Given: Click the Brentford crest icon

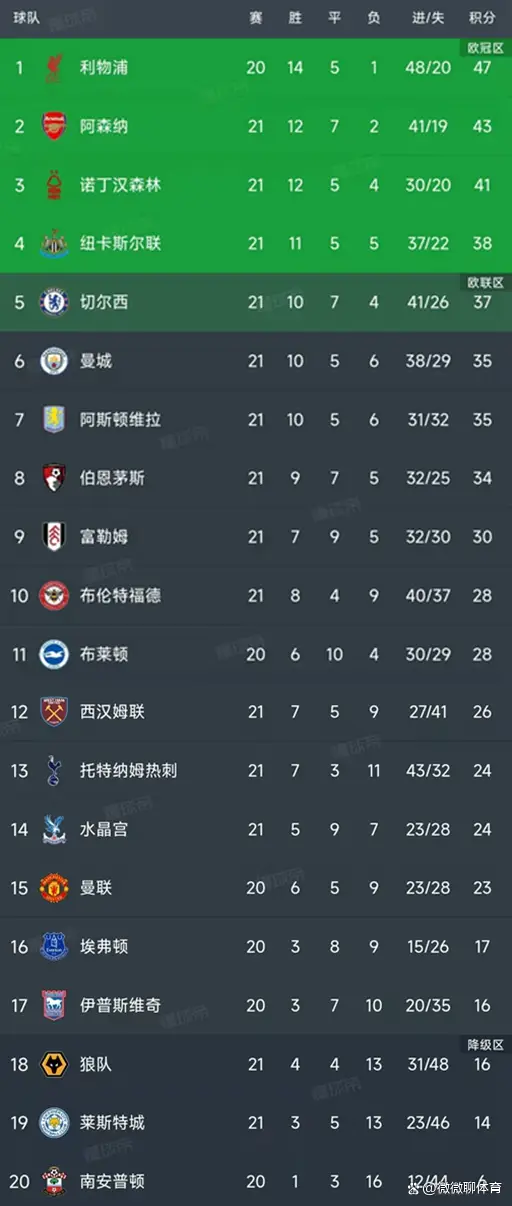Looking at the screenshot, I should (53, 596).
